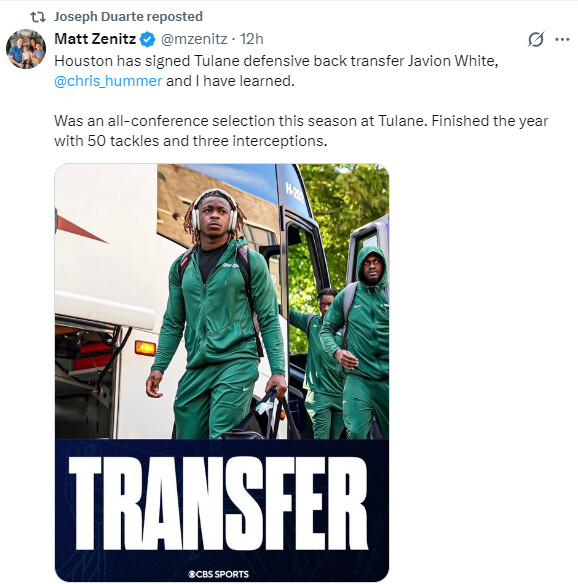Screen dimensions: 578x584
Task: Click the bus number label in photo
Action: (x=294, y=193)
